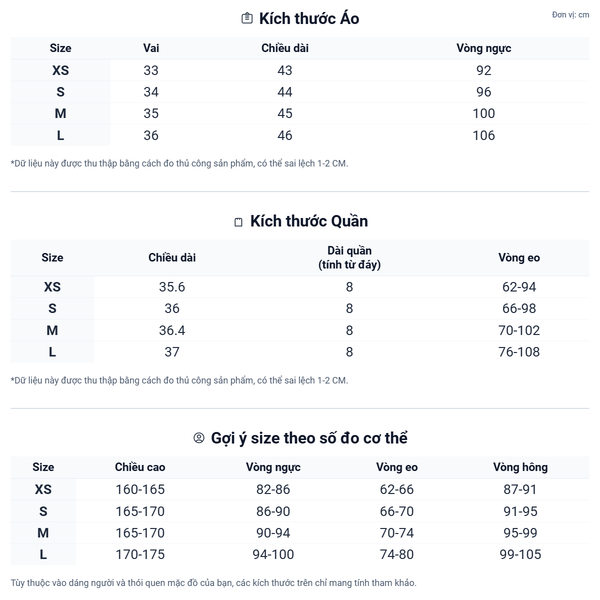Click chest value 100 for shirt size M
Screen dimensions: 600x600
(483, 114)
